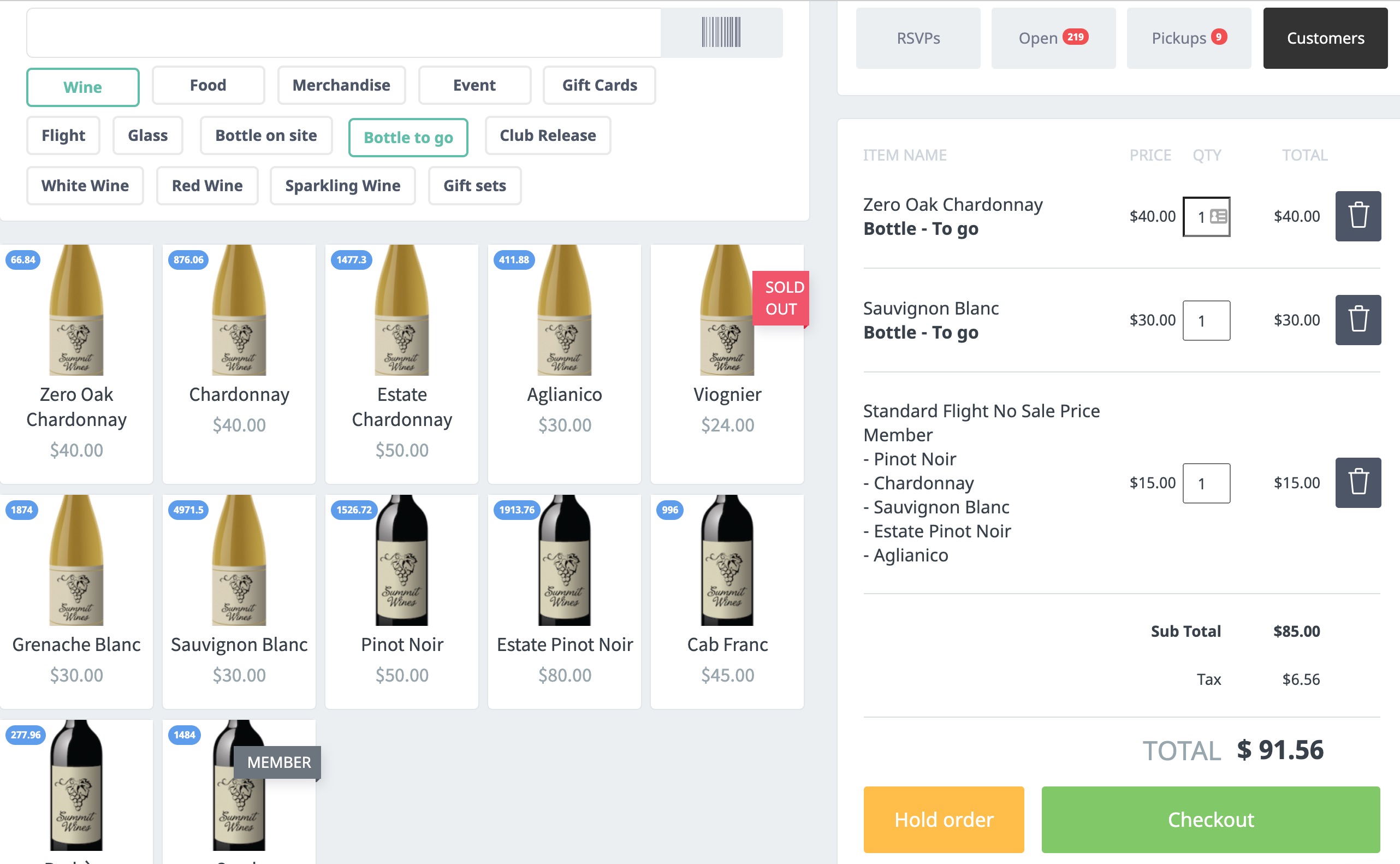This screenshot has width=1400, height=864.
Task: Click the quantity card icon for Zero Oak Chardonnay
Action: (x=1218, y=217)
